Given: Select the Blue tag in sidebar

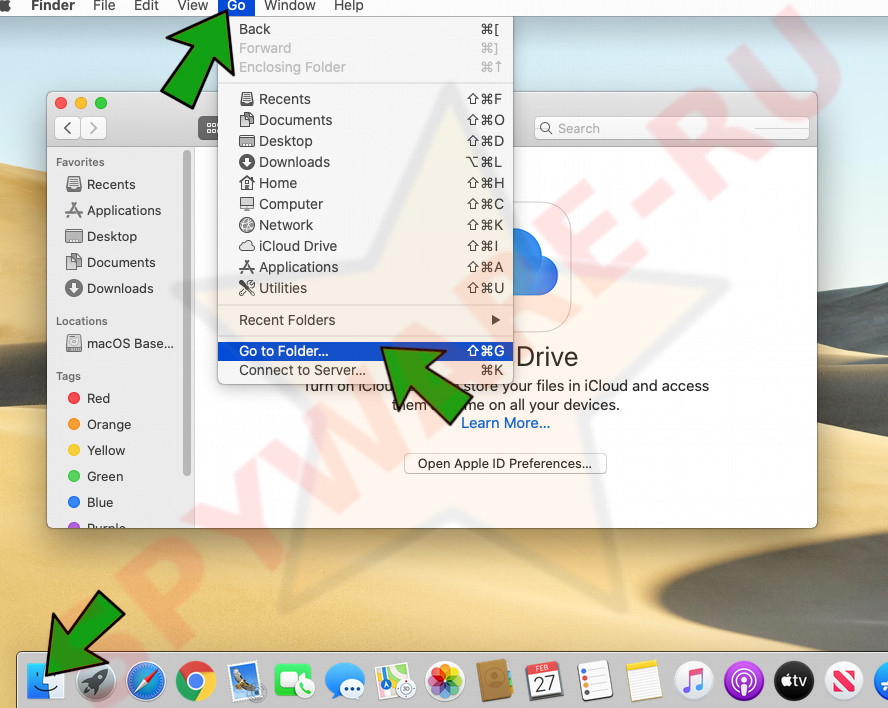Looking at the screenshot, I should 91,503.
